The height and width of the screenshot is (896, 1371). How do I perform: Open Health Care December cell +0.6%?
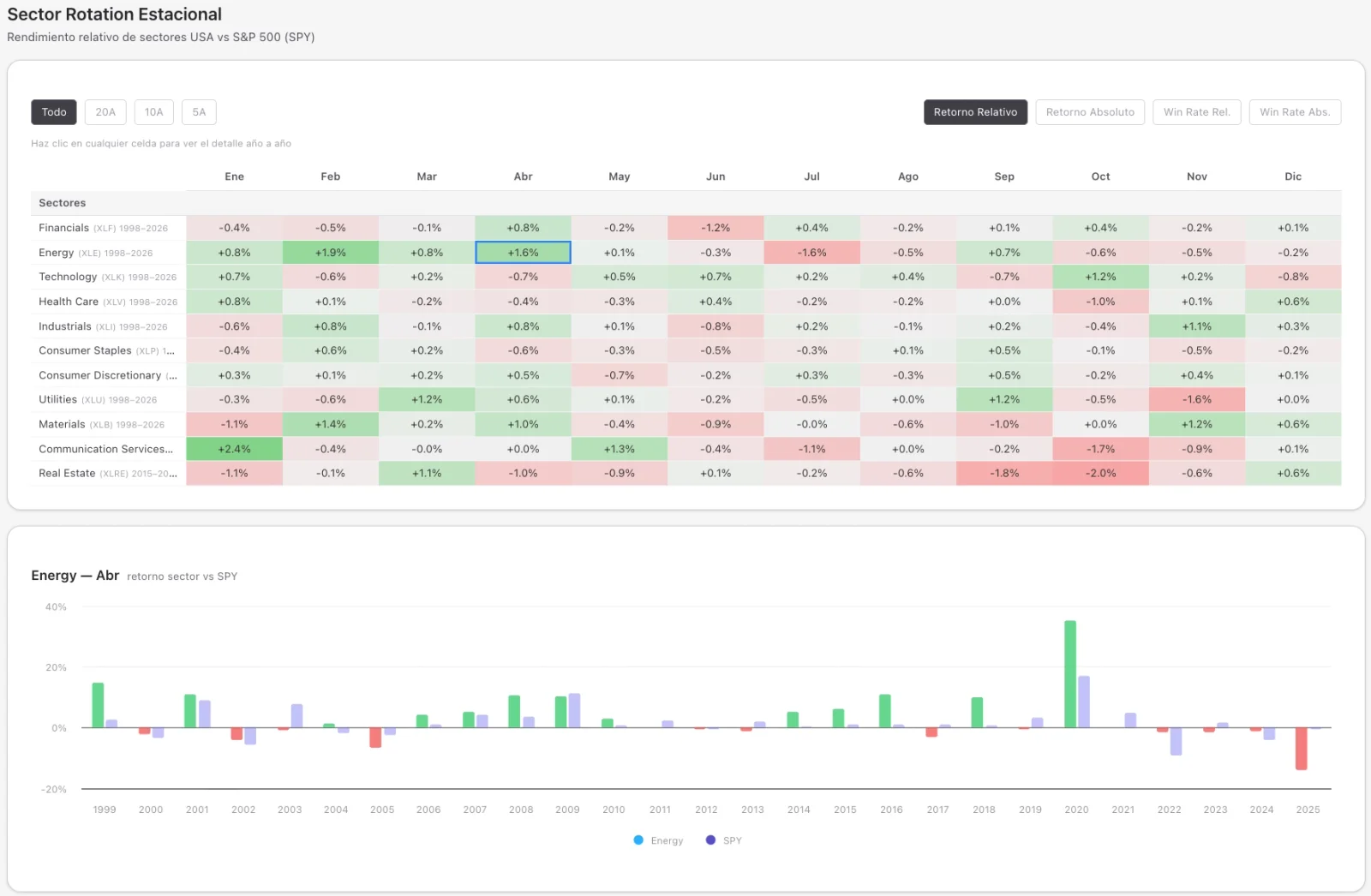[1293, 302]
